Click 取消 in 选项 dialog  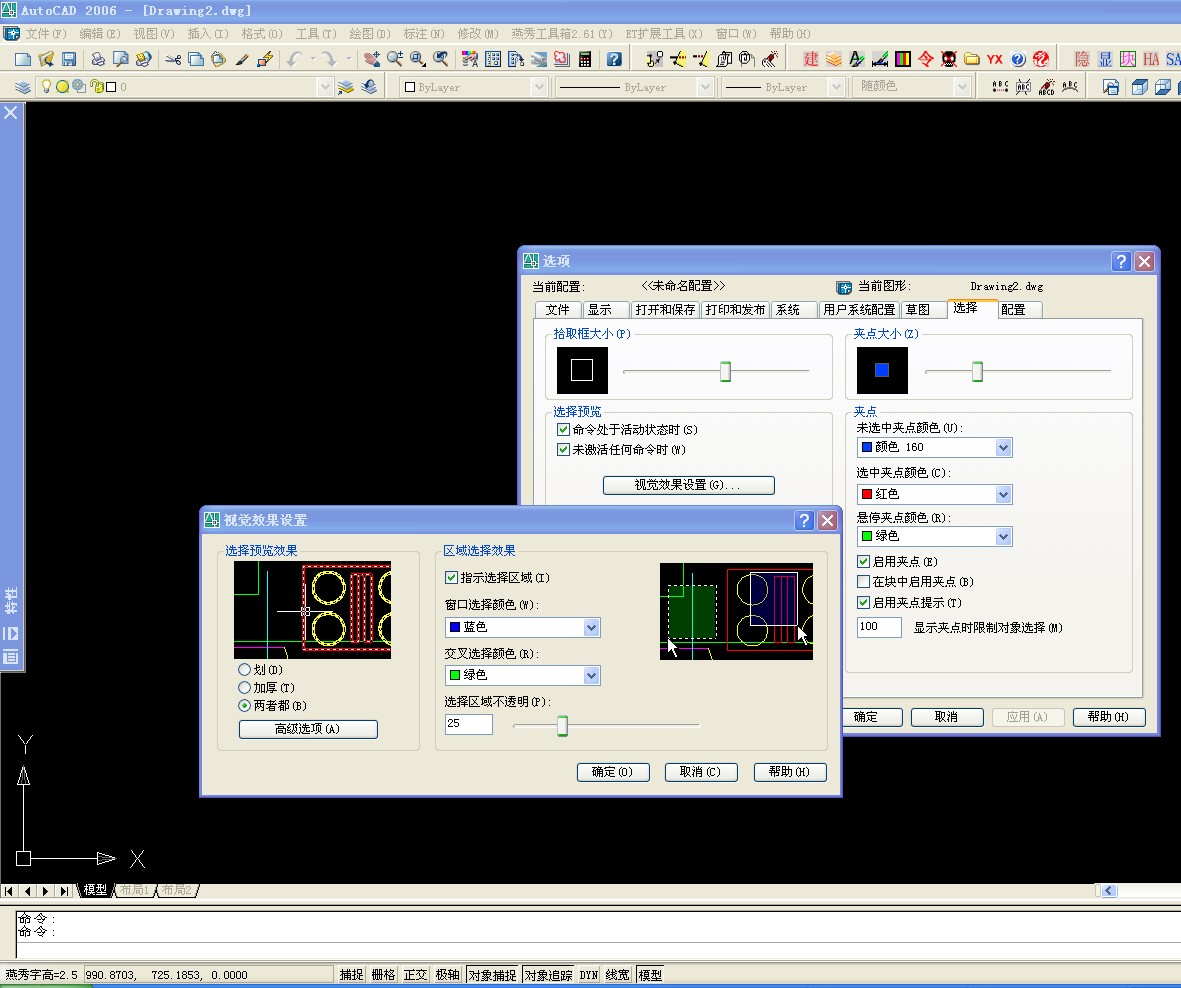point(947,717)
